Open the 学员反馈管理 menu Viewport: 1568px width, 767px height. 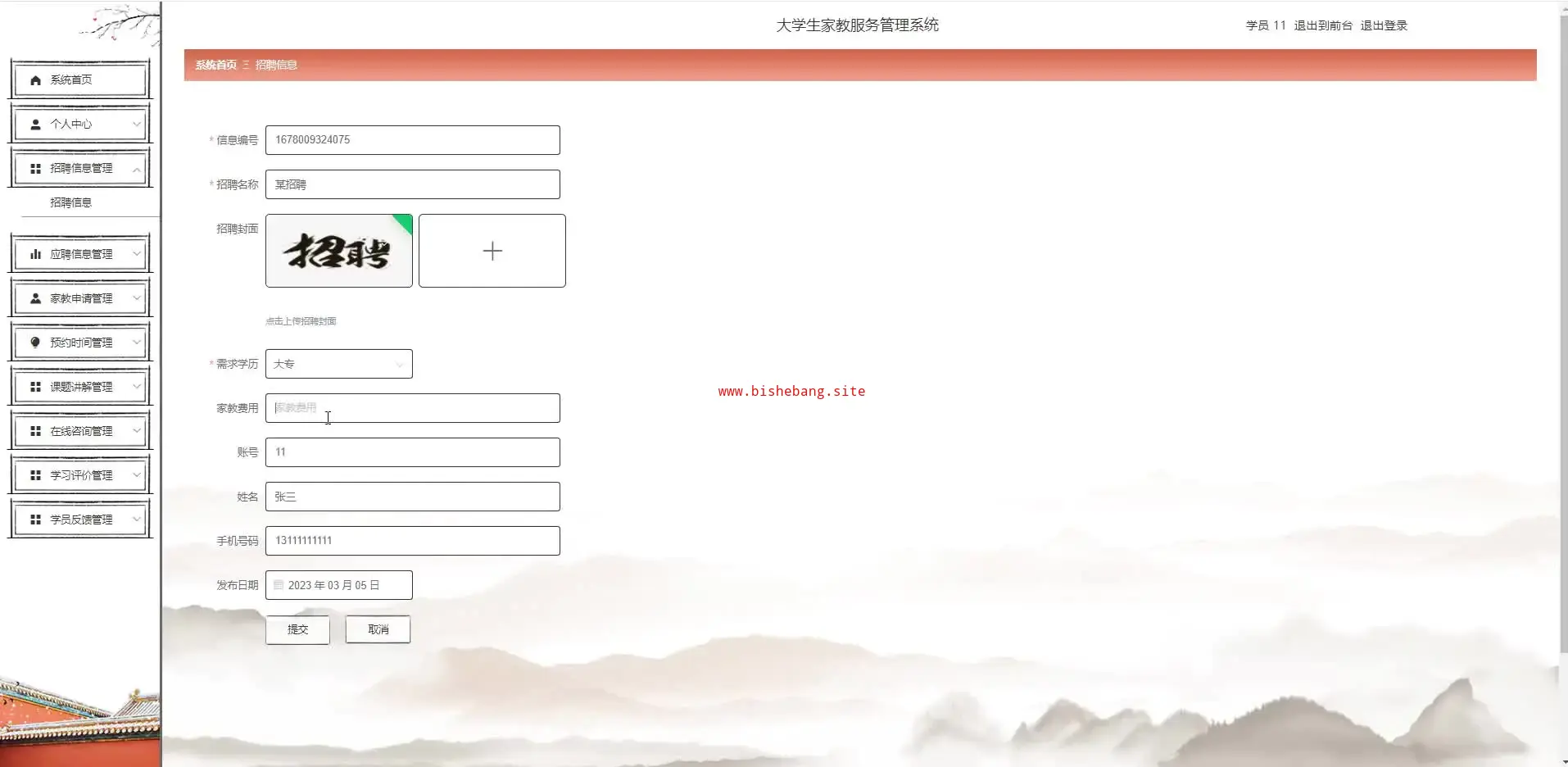pos(80,520)
